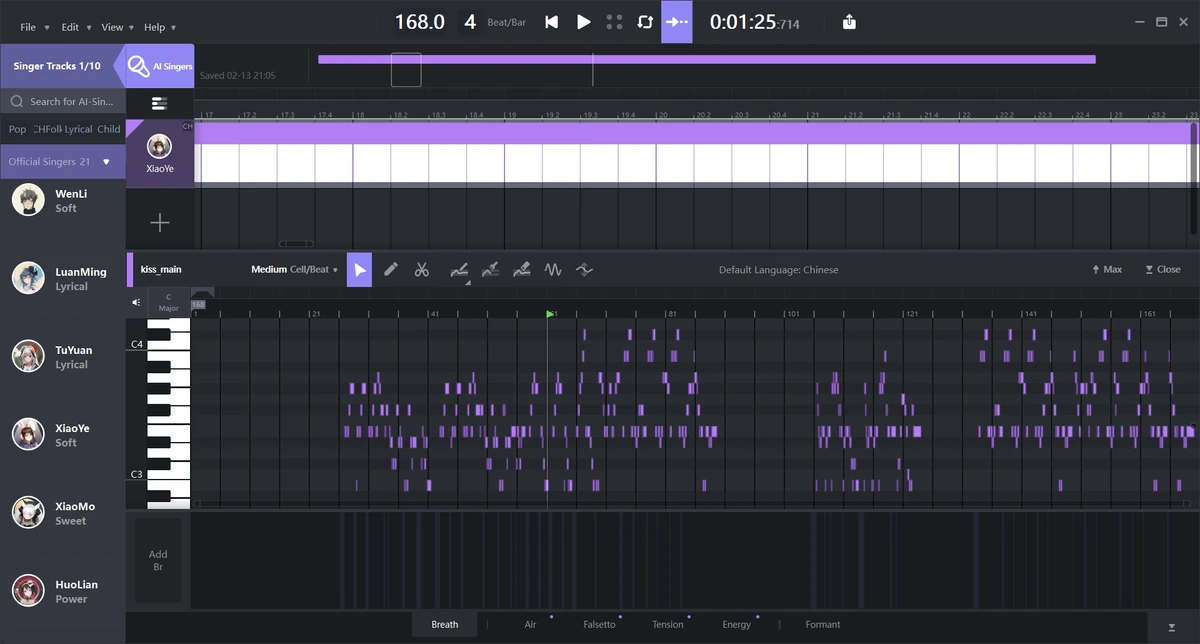Expand the Official Singers dropdown

62,161
